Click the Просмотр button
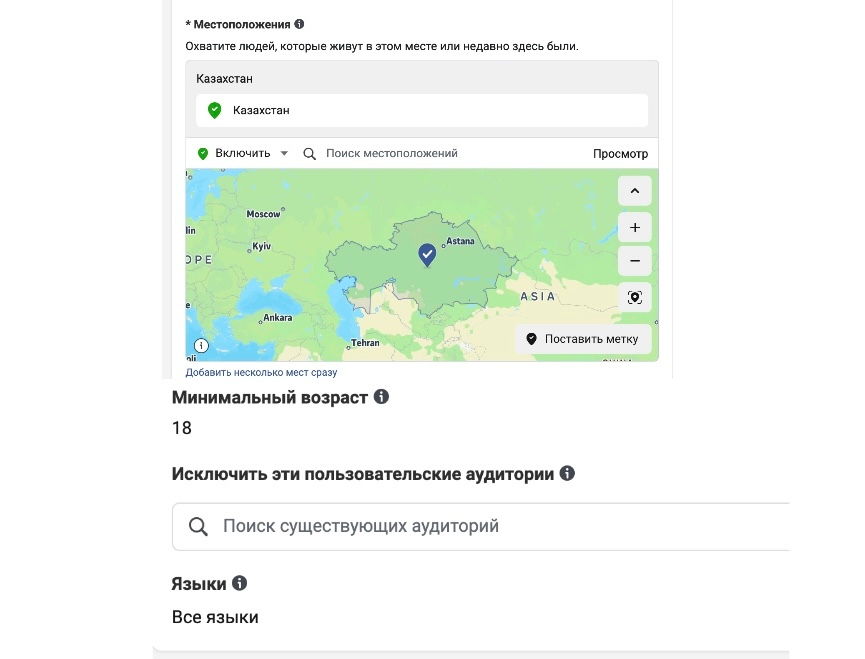The width and height of the screenshot is (865, 659). [x=620, y=154]
